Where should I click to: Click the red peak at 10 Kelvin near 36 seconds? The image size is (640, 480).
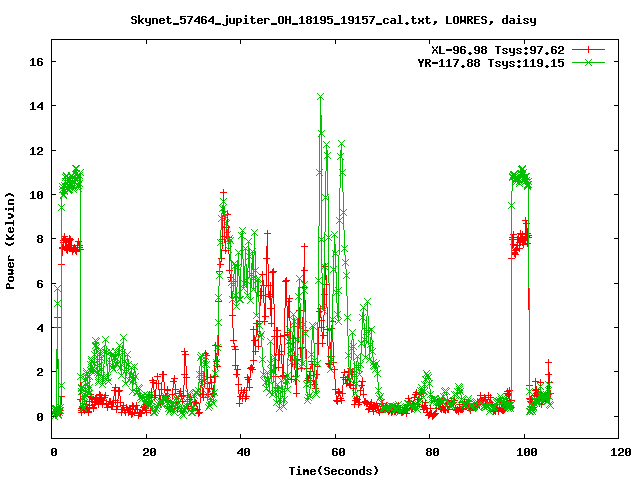pos(223,192)
